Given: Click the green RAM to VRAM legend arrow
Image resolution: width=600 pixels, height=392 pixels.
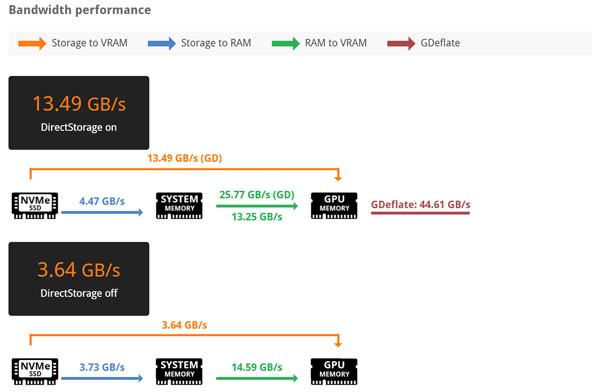Looking at the screenshot, I should (285, 43).
